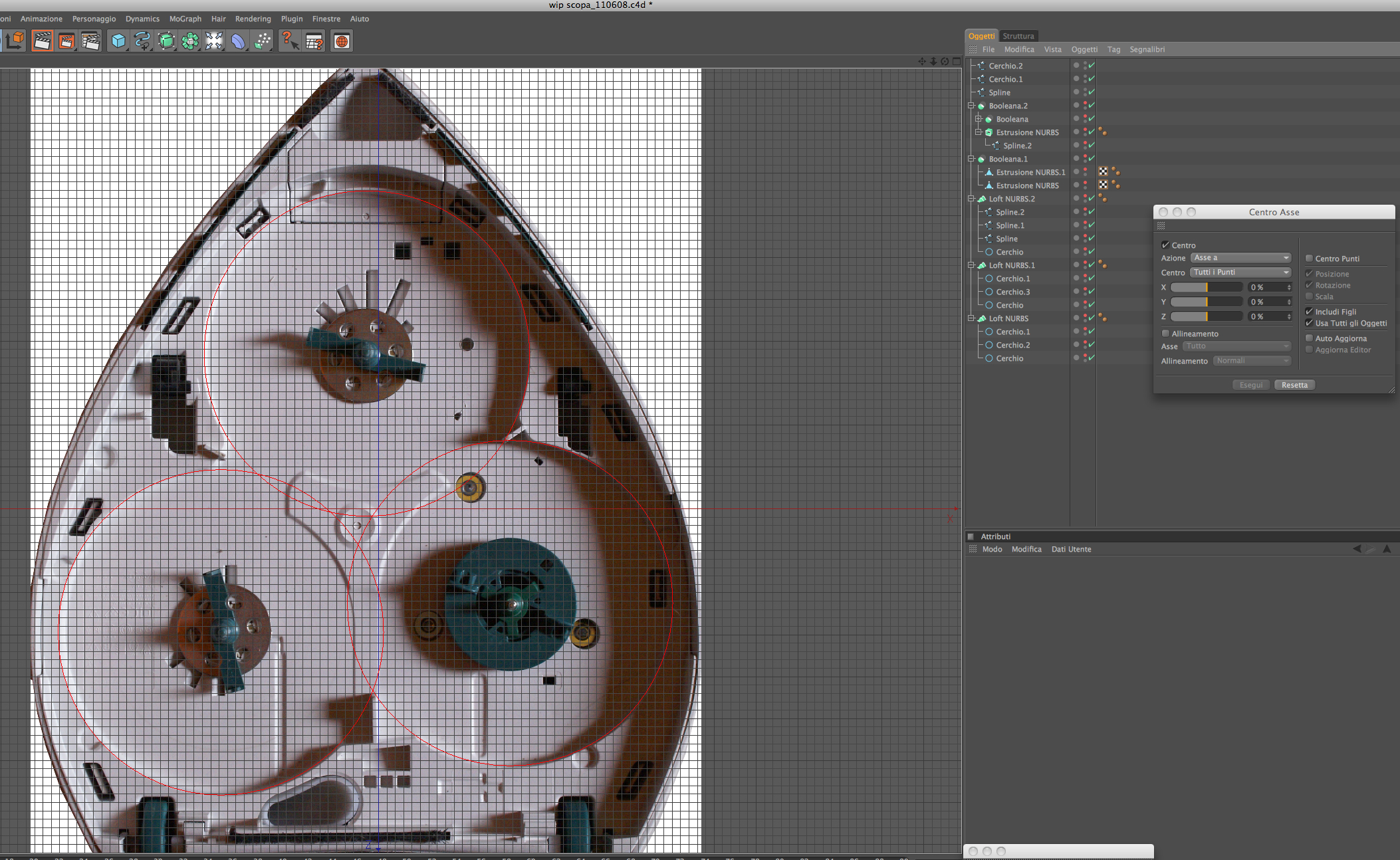The height and width of the screenshot is (860, 1400).
Task: Open the Array modeling objects icon
Action: tap(190, 41)
